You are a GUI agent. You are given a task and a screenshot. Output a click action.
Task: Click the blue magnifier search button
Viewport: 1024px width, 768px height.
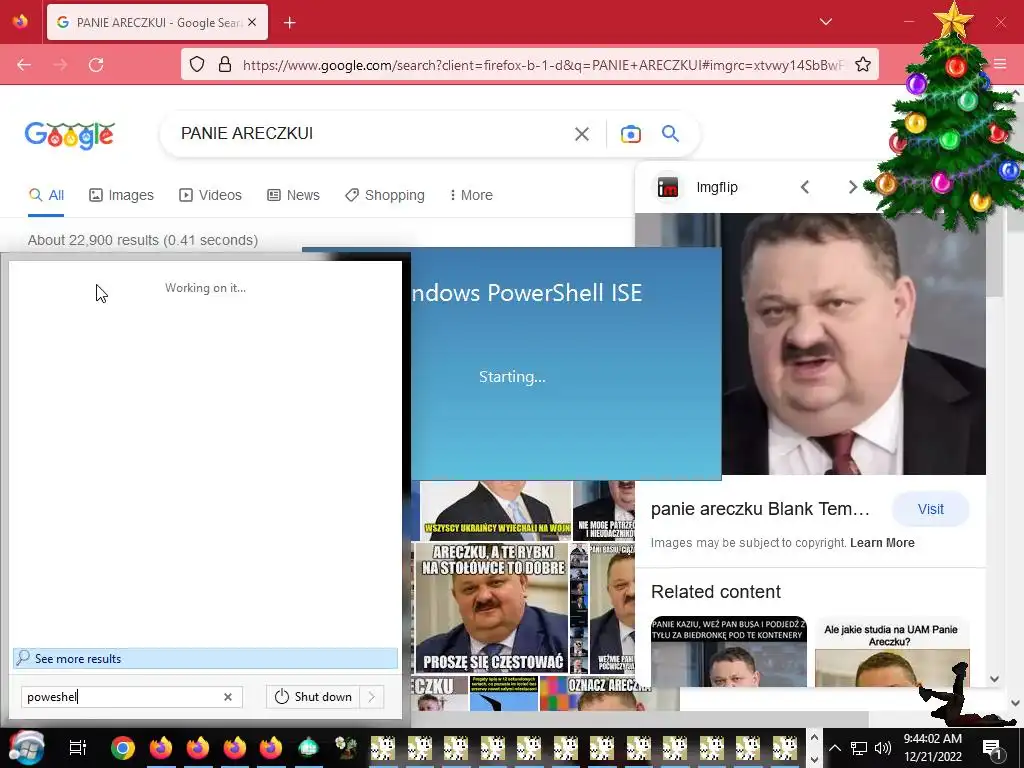pos(670,134)
